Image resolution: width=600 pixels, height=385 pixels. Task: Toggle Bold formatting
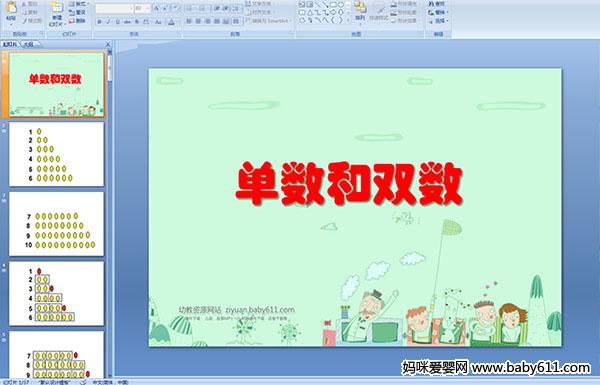coord(99,22)
